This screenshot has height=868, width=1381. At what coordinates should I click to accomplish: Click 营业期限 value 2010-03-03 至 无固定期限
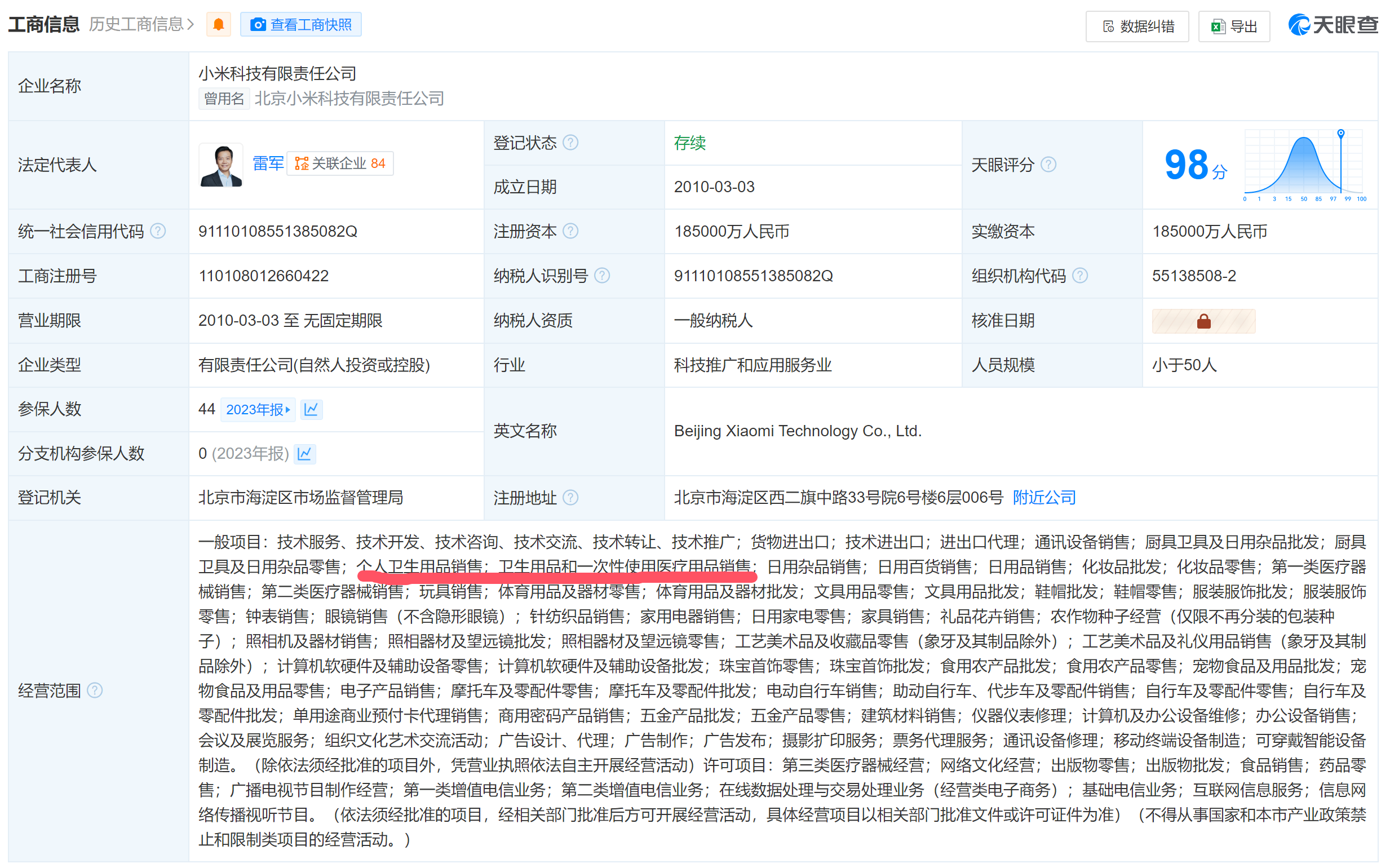[x=290, y=321]
